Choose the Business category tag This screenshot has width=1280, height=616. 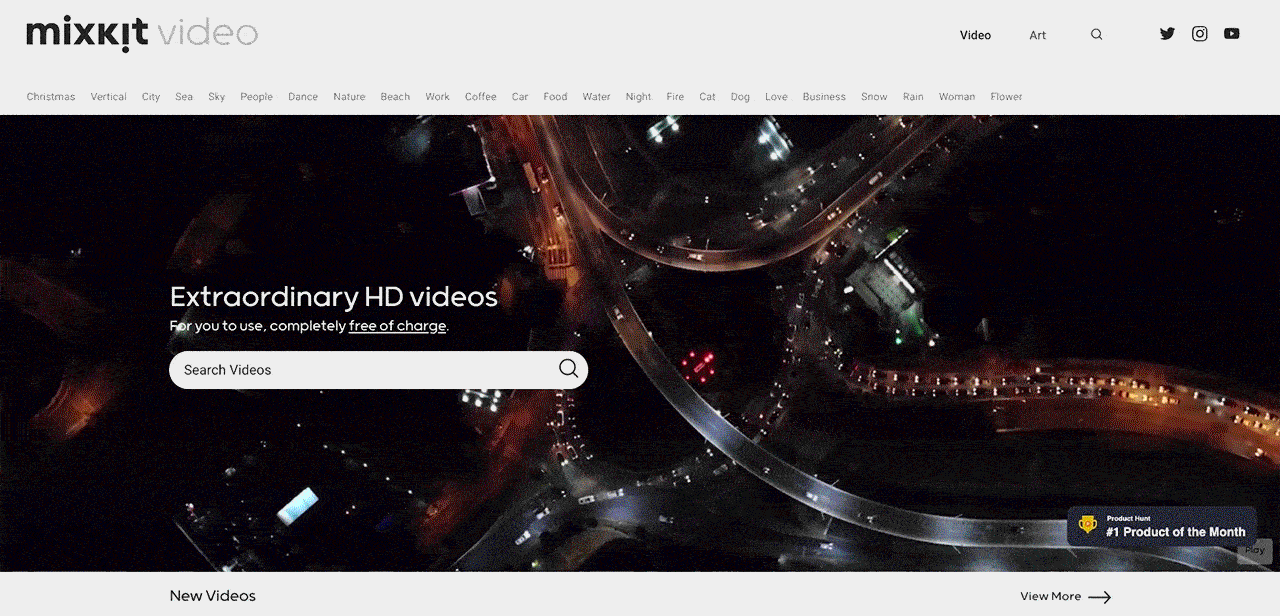[824, 97]
